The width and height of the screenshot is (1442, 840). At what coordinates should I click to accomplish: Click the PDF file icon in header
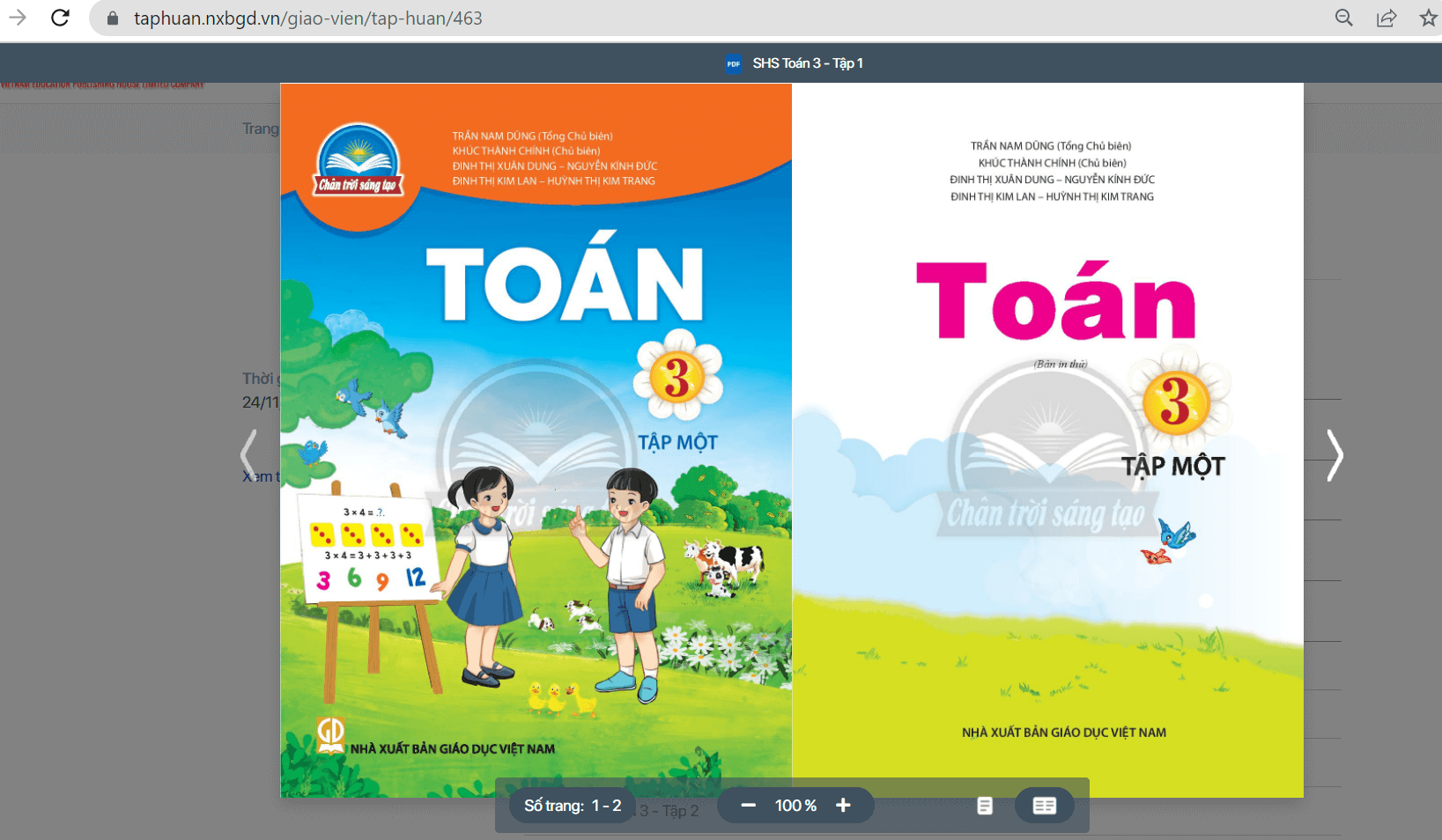click(733, 63)
